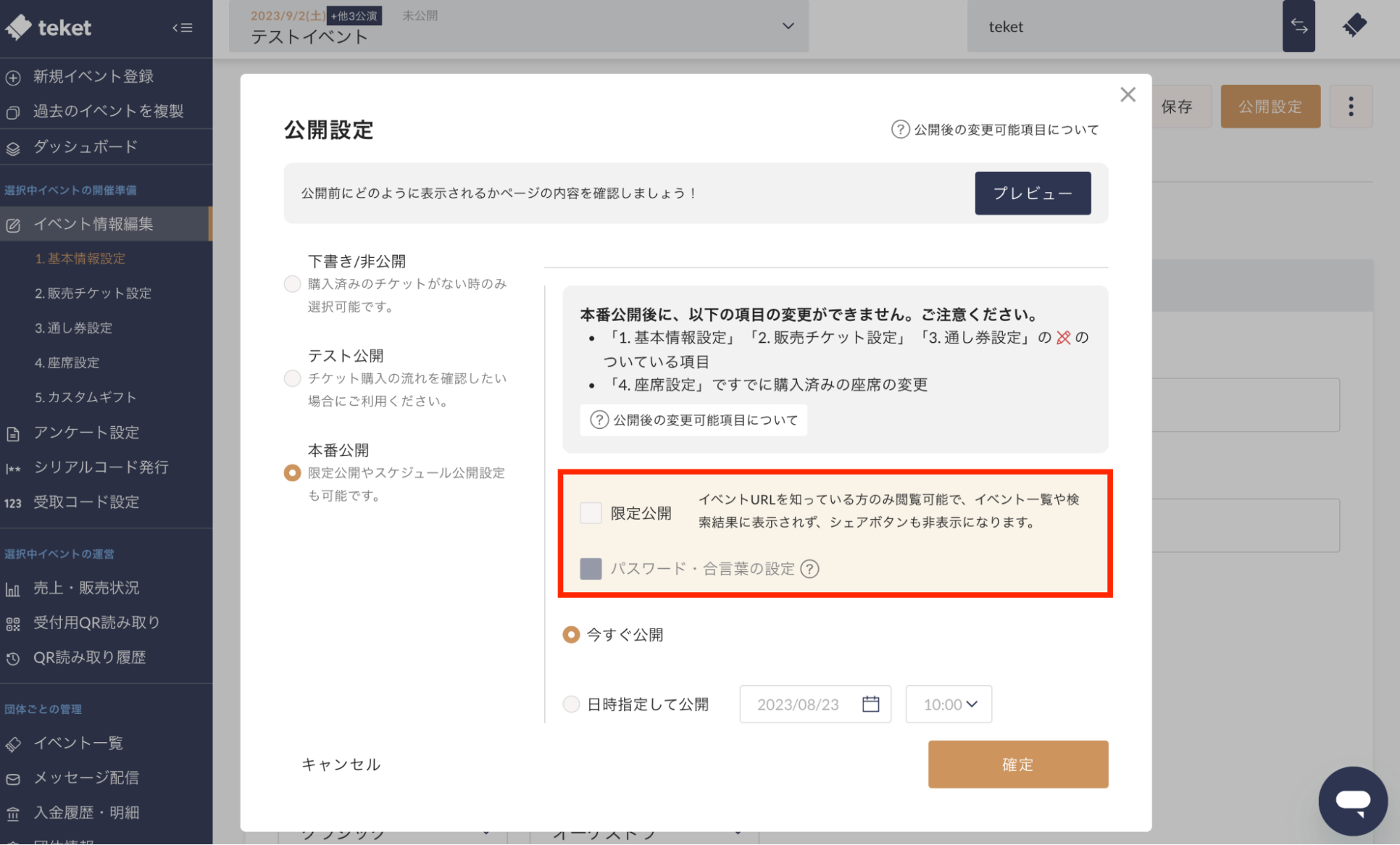1400x845 pixels.
Task: Select the 日時指定して公開 radio button
Action: 571,704
